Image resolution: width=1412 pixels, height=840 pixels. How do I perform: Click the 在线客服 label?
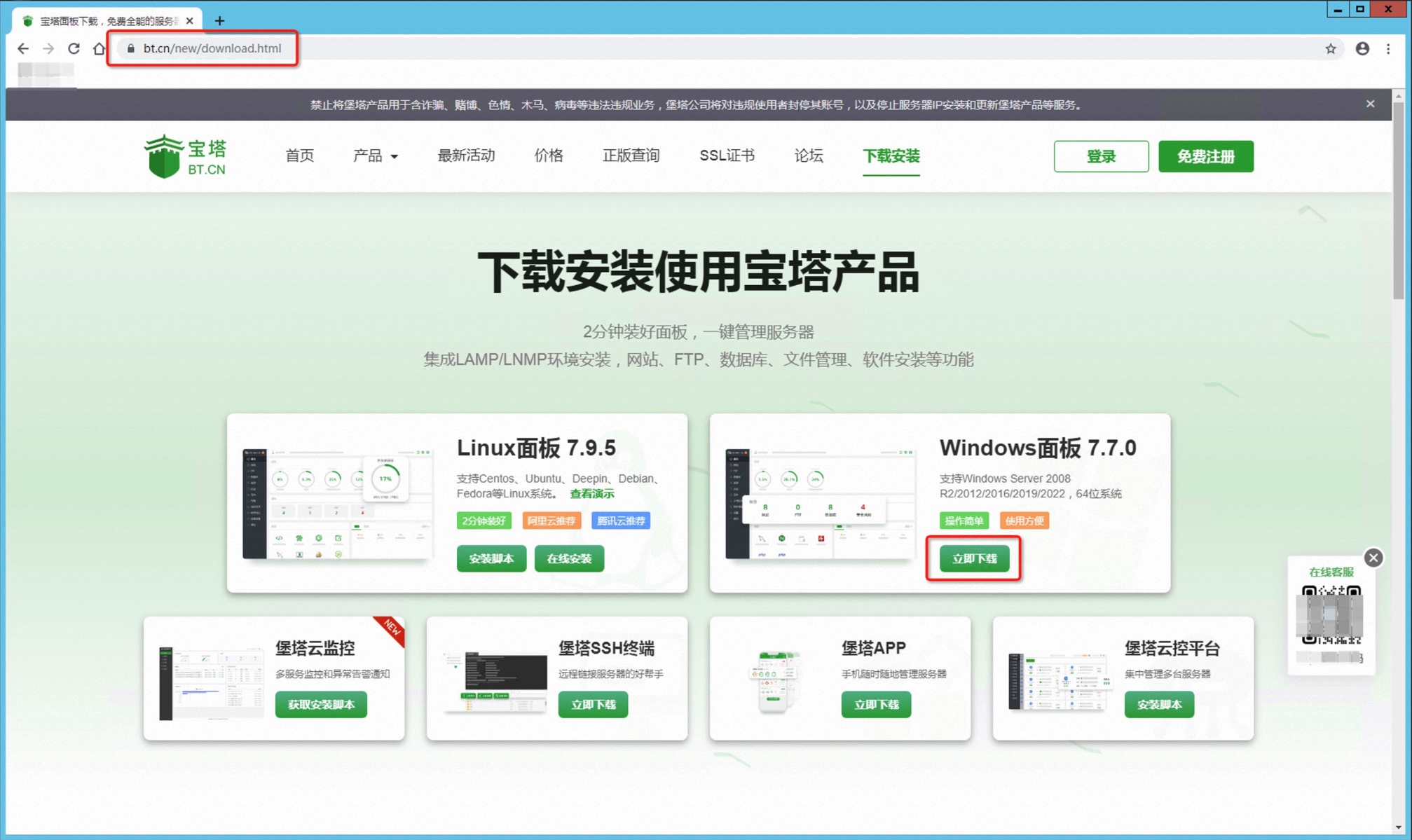[x=1331, y=572]
